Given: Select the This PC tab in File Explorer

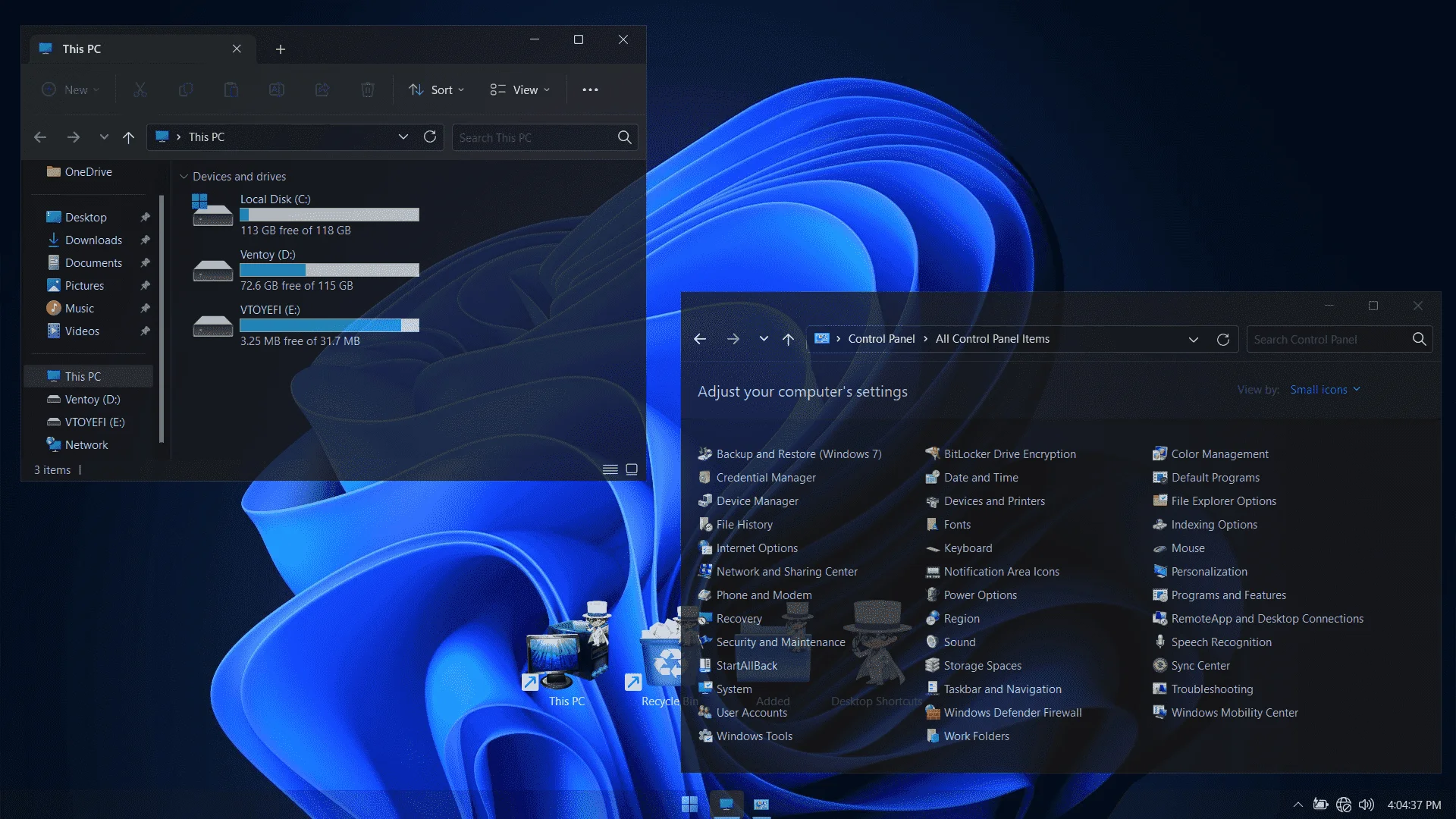Looking at the screenshot, I should tap(141, 49).
